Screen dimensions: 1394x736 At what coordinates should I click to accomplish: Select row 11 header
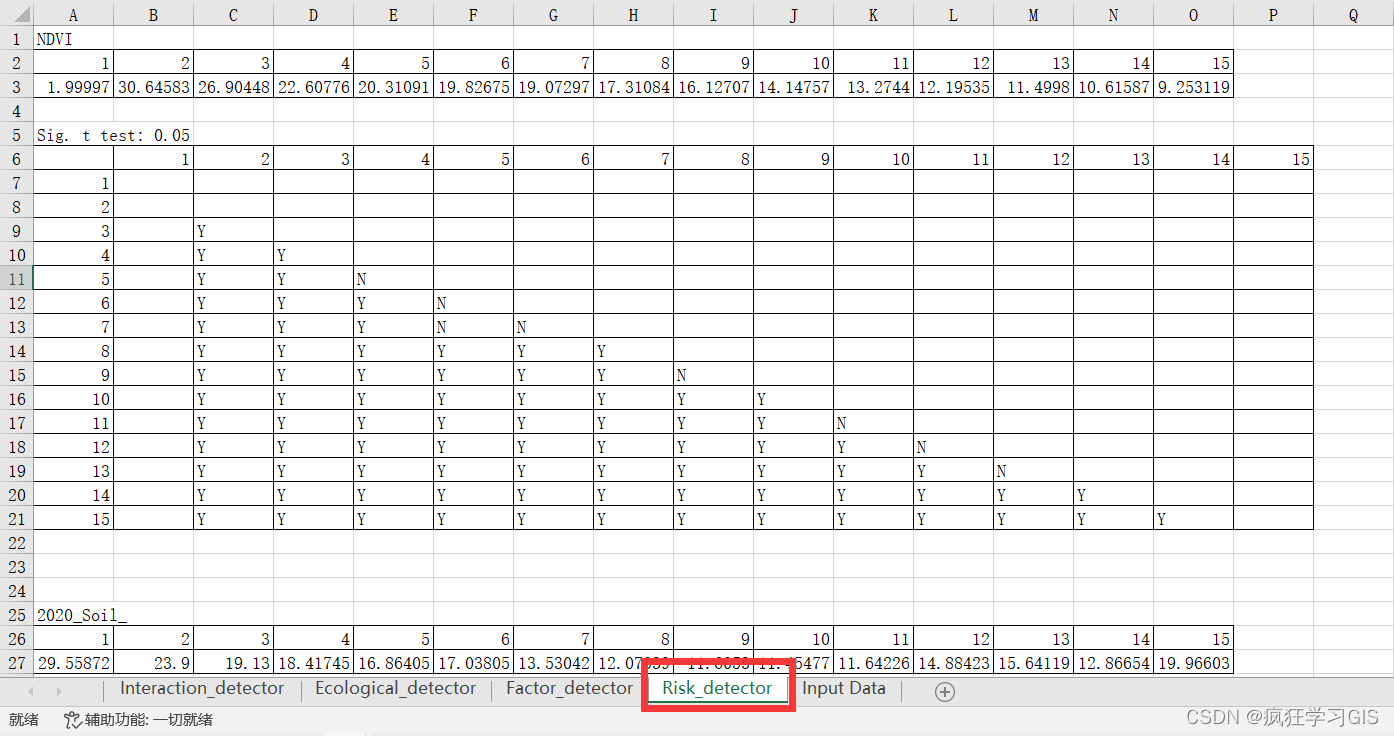click(x=16, y=279)
